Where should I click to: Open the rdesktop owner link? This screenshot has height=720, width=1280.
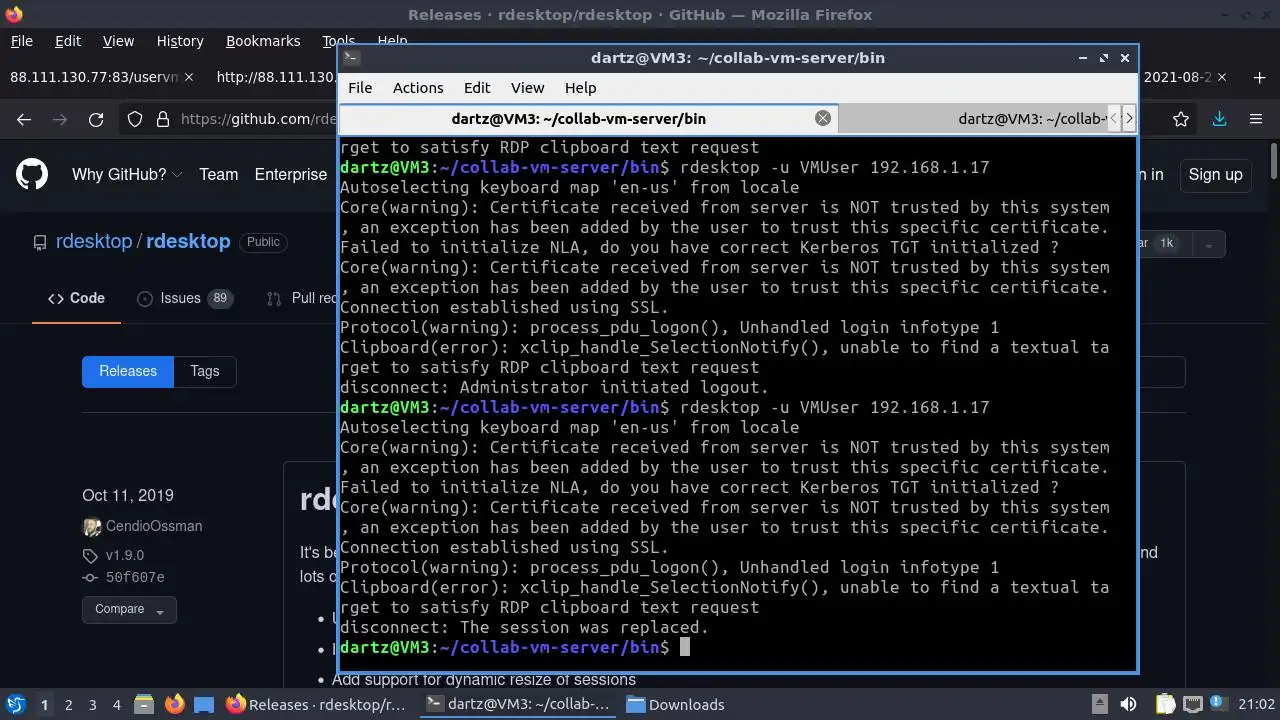(94, 242)
